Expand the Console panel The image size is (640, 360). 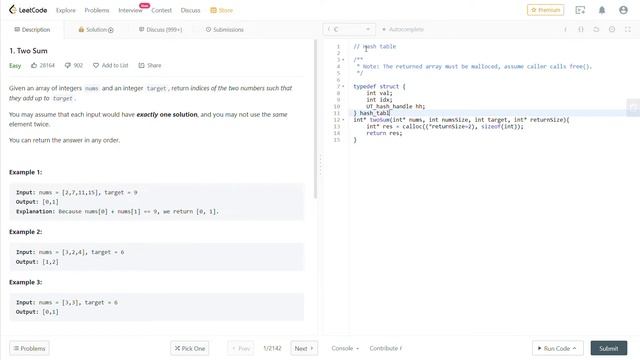(x=345, y=348)
